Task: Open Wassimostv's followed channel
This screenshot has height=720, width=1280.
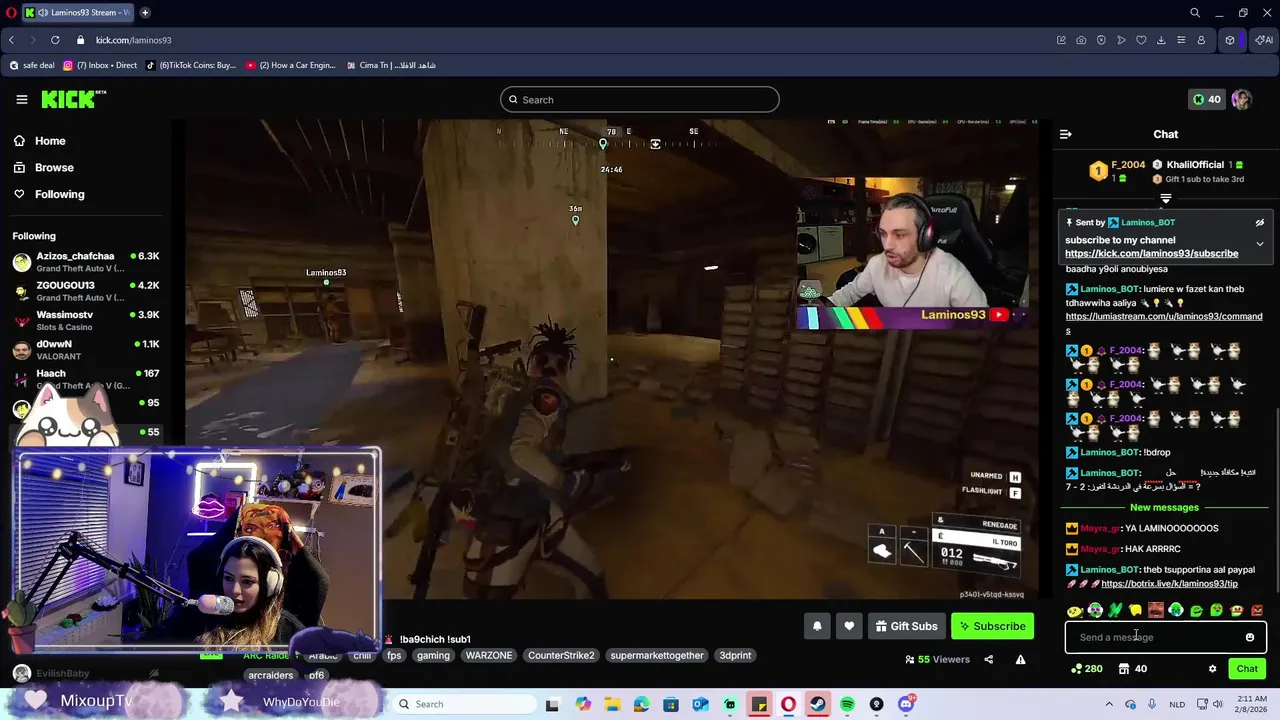Action: (x=86, y=320)
